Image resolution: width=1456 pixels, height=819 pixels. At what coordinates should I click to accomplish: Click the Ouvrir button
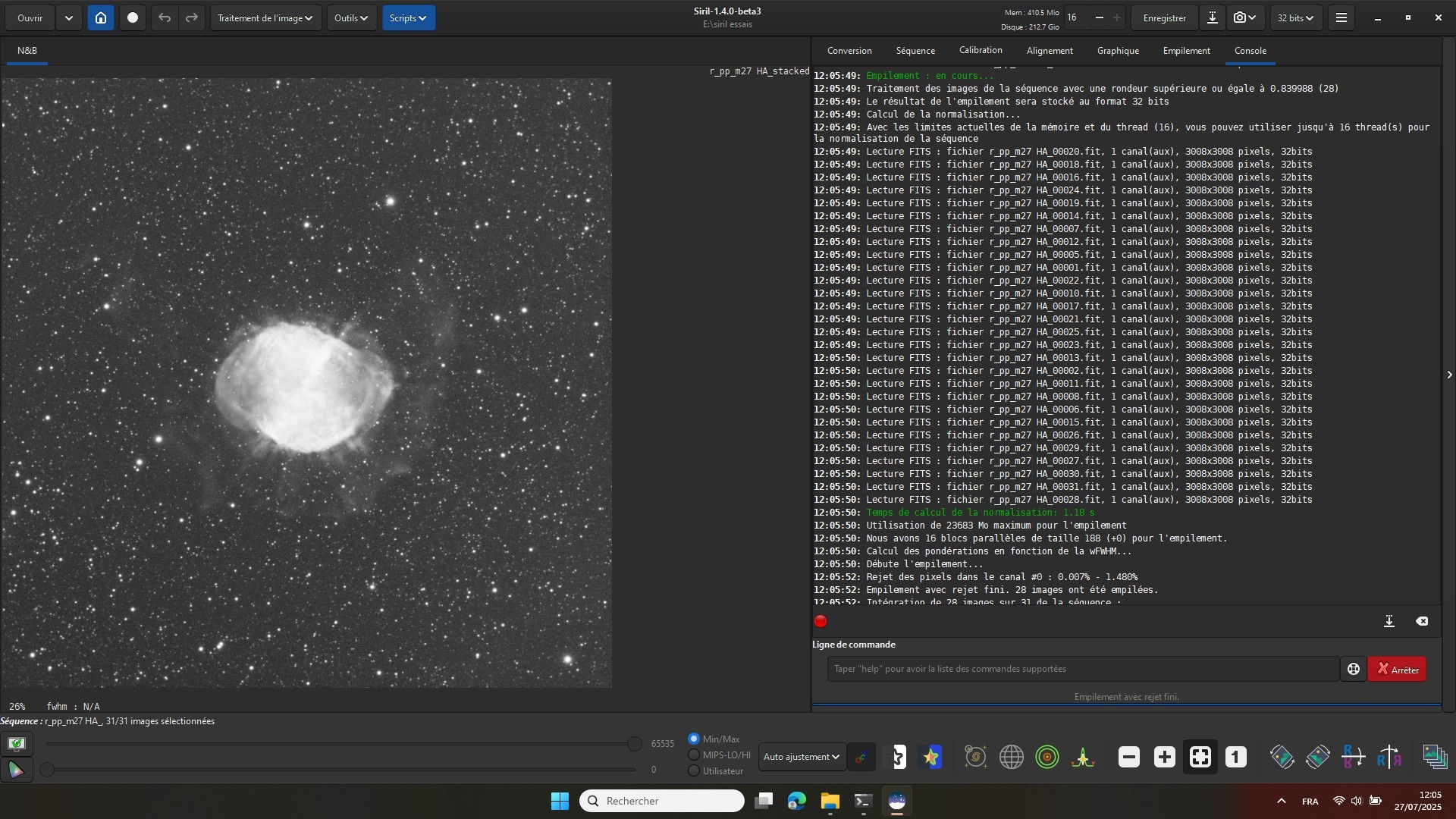point(30,17)
